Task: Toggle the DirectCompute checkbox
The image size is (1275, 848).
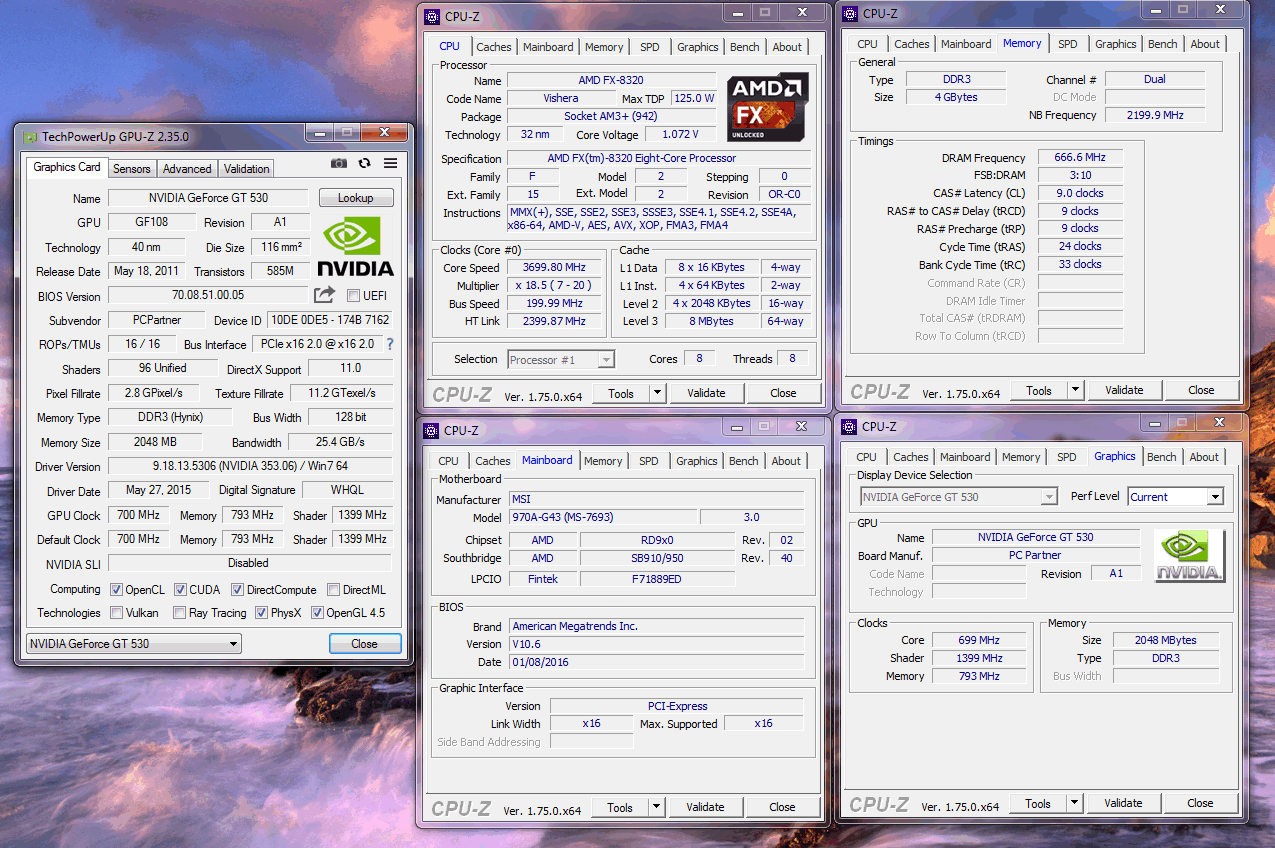Action: tap(238, 590)
